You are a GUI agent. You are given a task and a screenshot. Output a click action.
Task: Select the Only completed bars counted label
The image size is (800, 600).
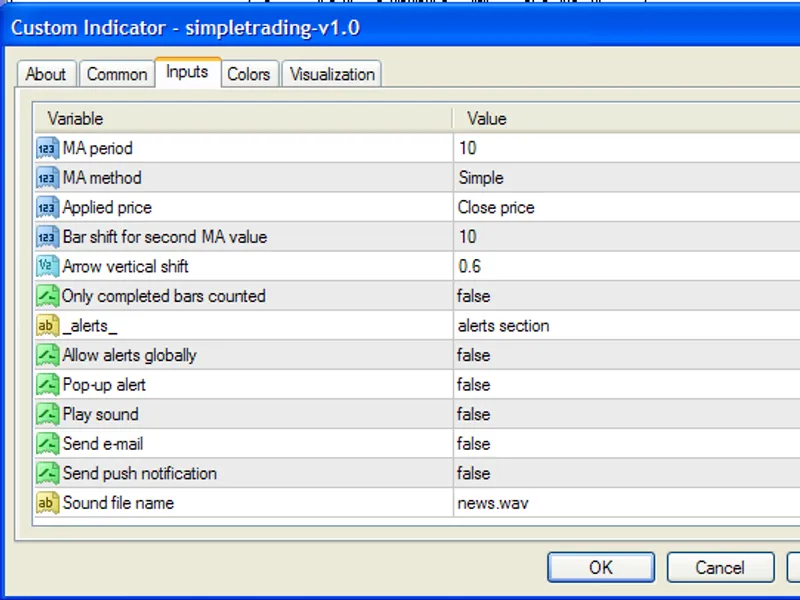click(x=164, y=296)
